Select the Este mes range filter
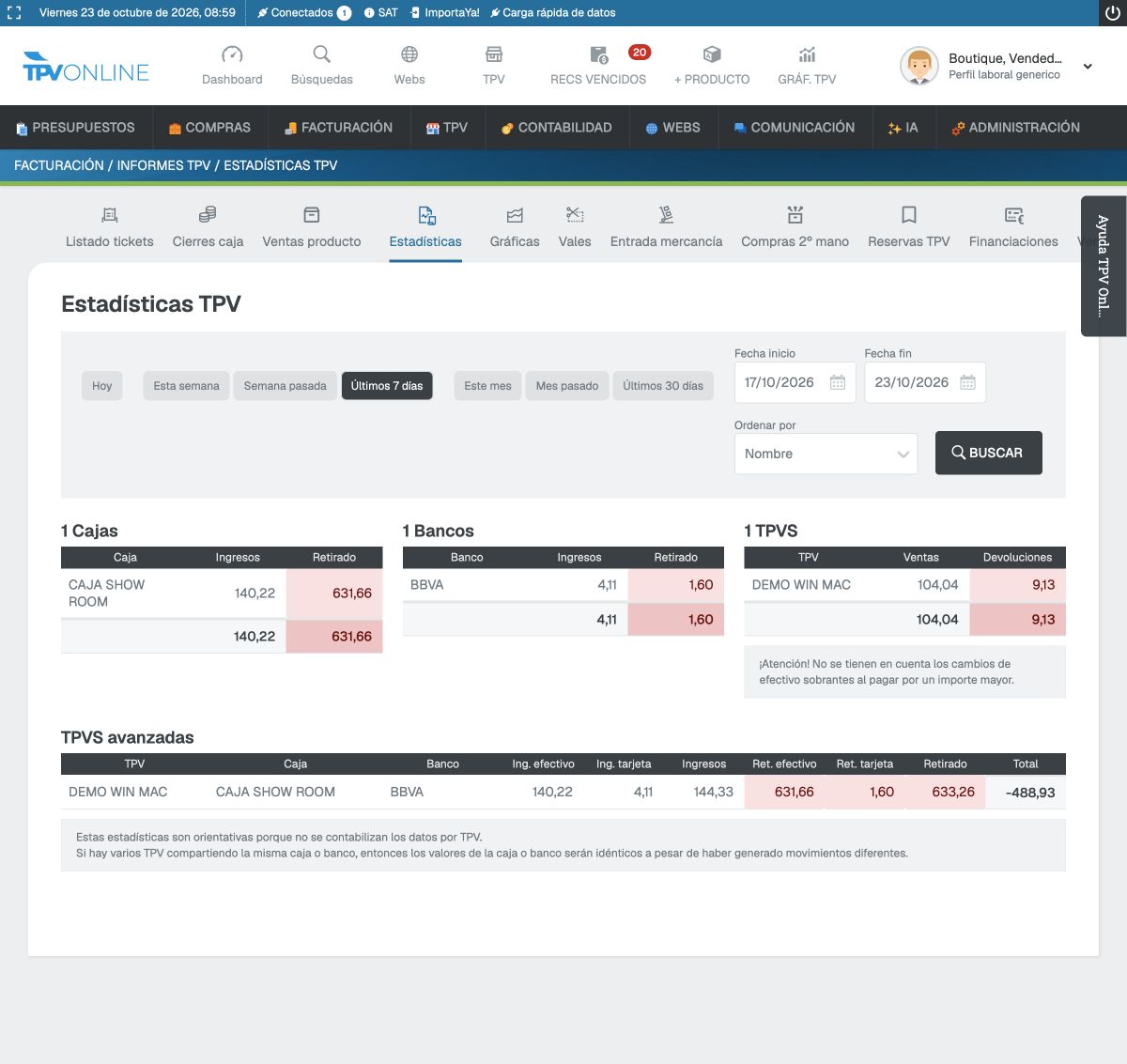 point(487,386)
